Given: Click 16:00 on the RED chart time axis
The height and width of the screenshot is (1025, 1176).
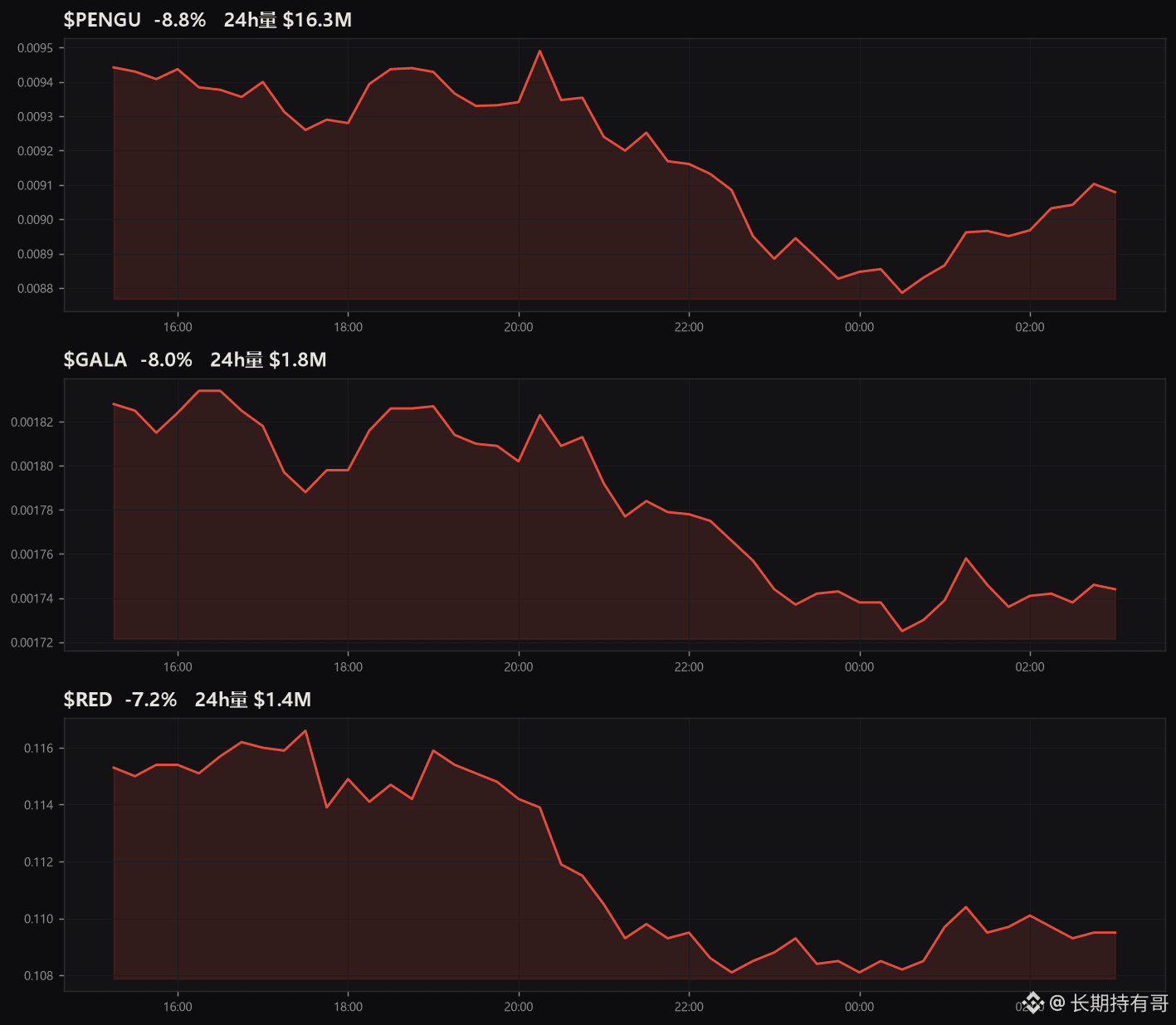Looking at the screenshot, I should pos(178,1007).
